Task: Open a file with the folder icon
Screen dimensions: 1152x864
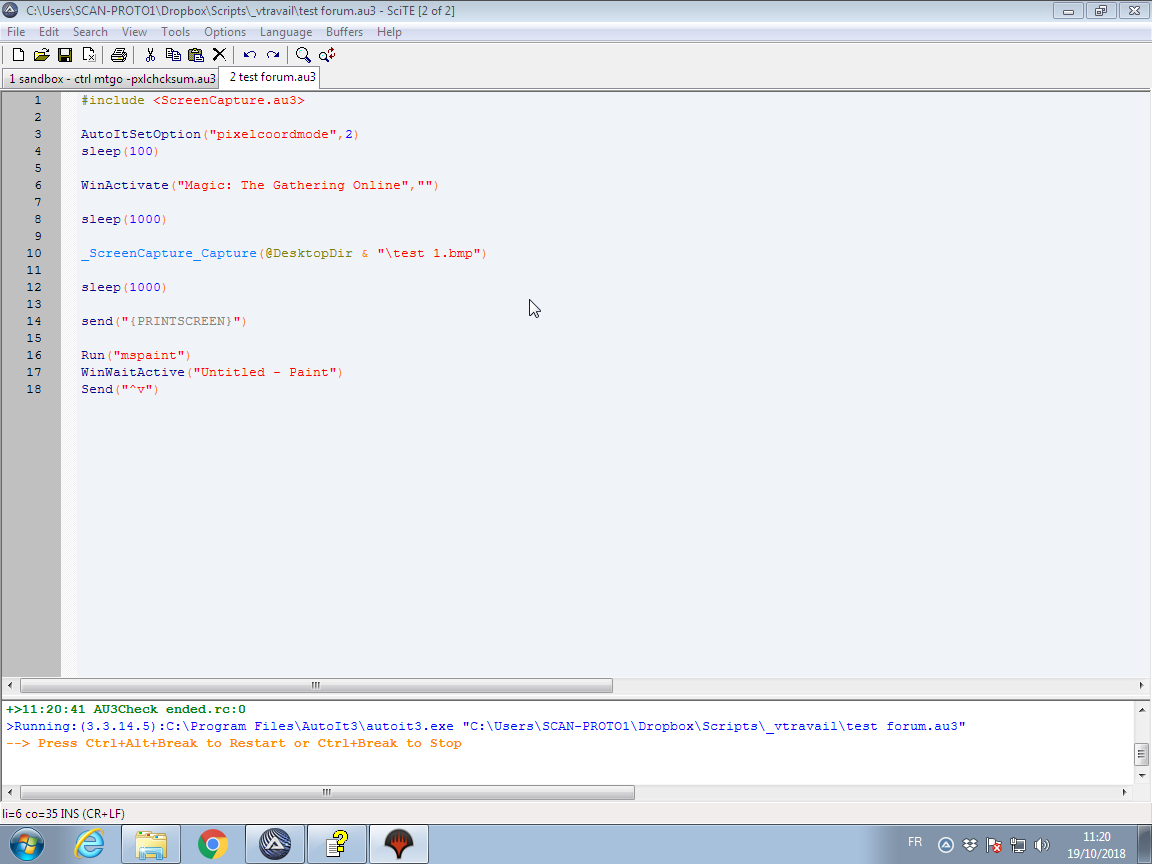Action: (x=41, y=55)
